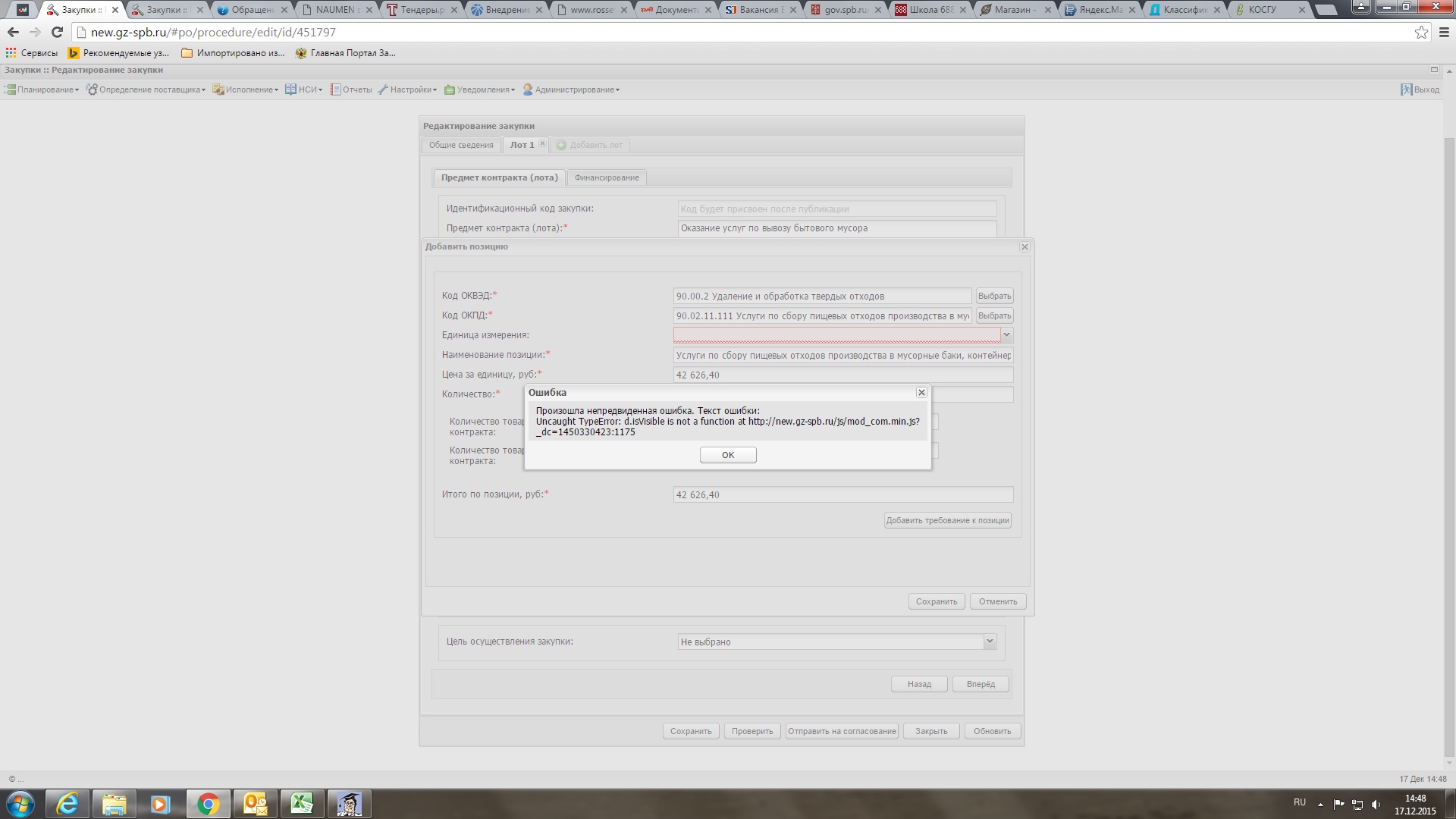Screen dimensions: 1456x819
Task: Open the Администрирование menu
Action: click(x=571, y=89)
